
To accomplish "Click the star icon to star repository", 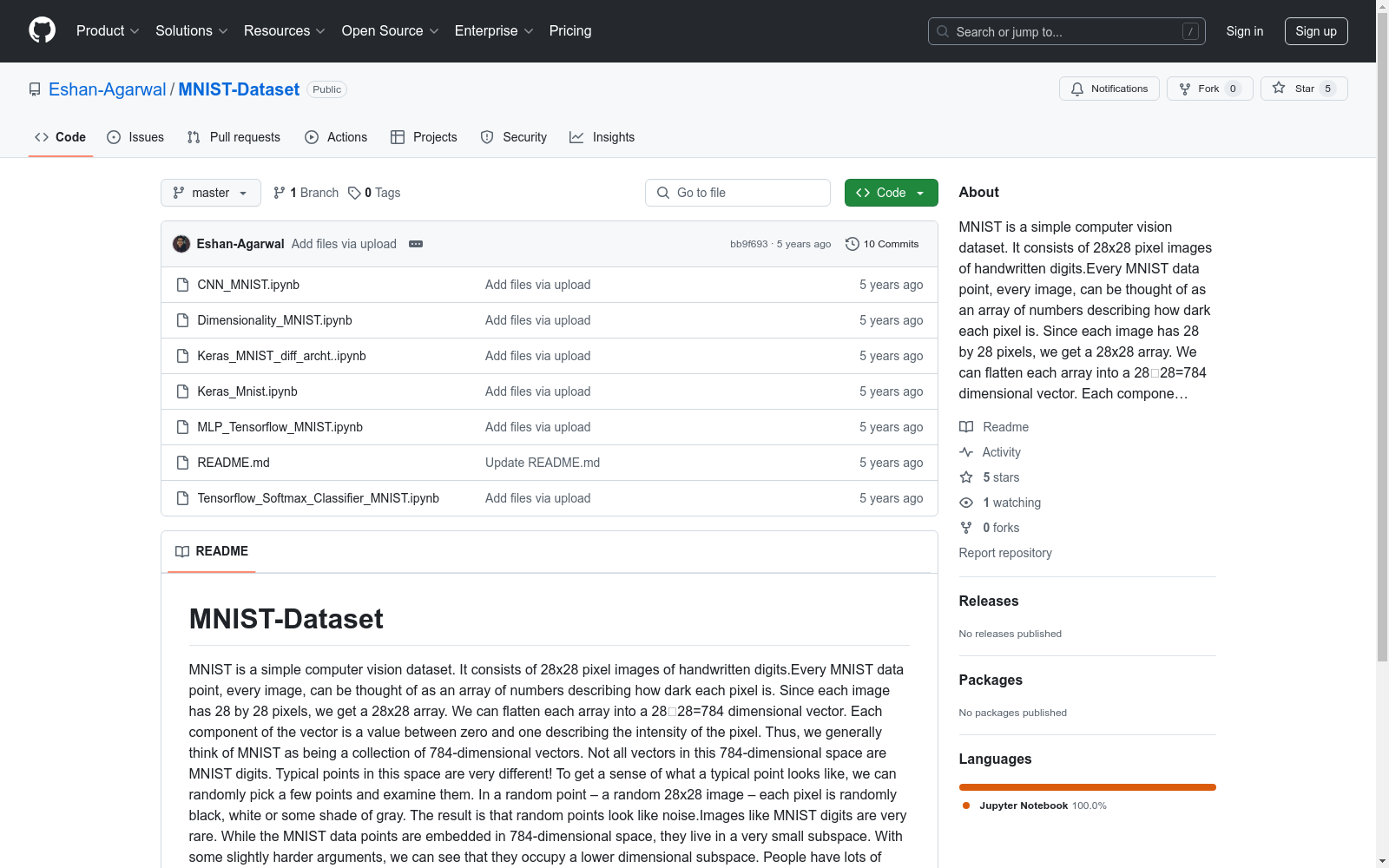I will tap(1279, 88).
